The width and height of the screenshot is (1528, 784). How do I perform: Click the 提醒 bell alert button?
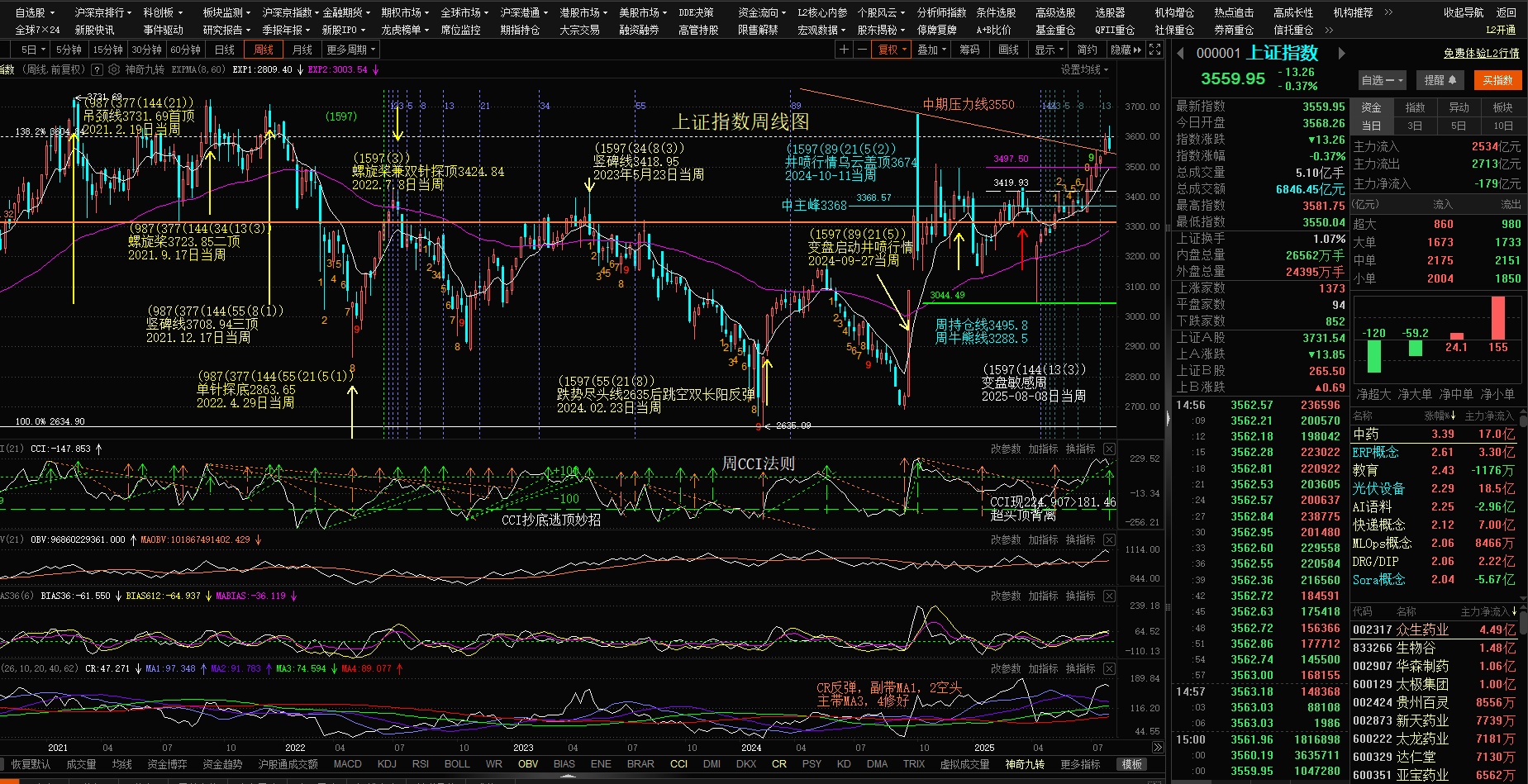click(1440, 80)
